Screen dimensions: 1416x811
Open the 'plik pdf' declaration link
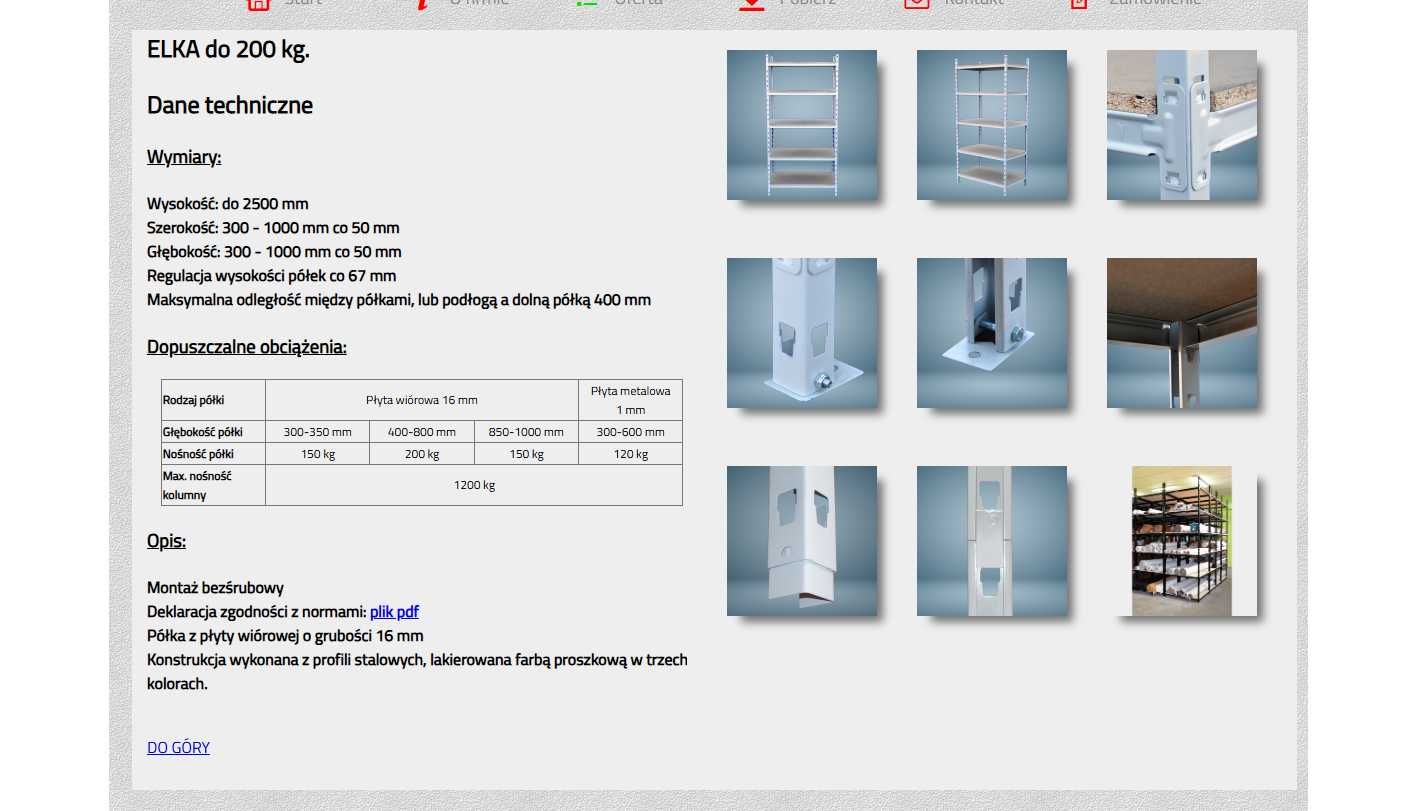tap(394, 612)
